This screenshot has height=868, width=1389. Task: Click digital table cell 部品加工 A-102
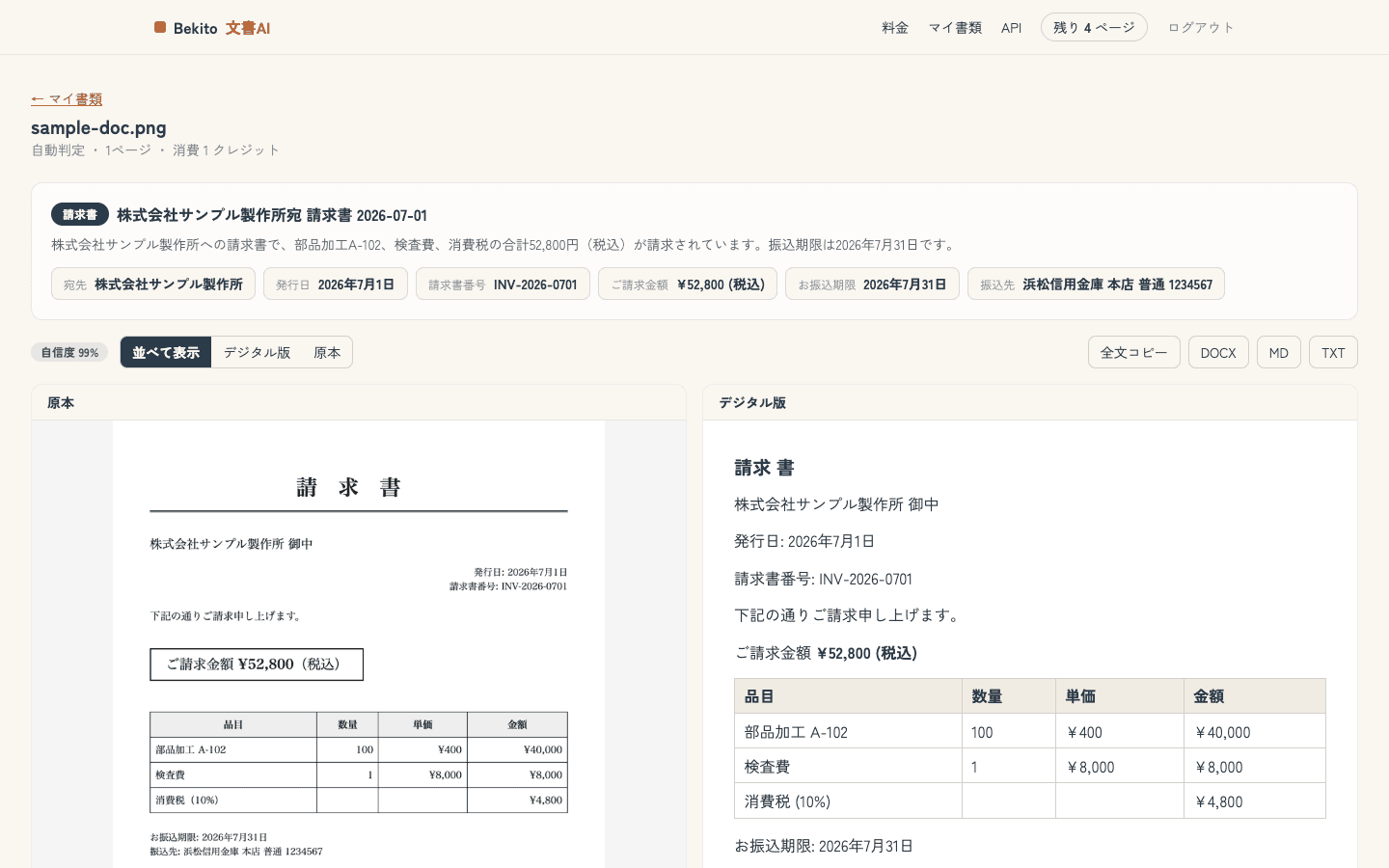click(848, 732)
